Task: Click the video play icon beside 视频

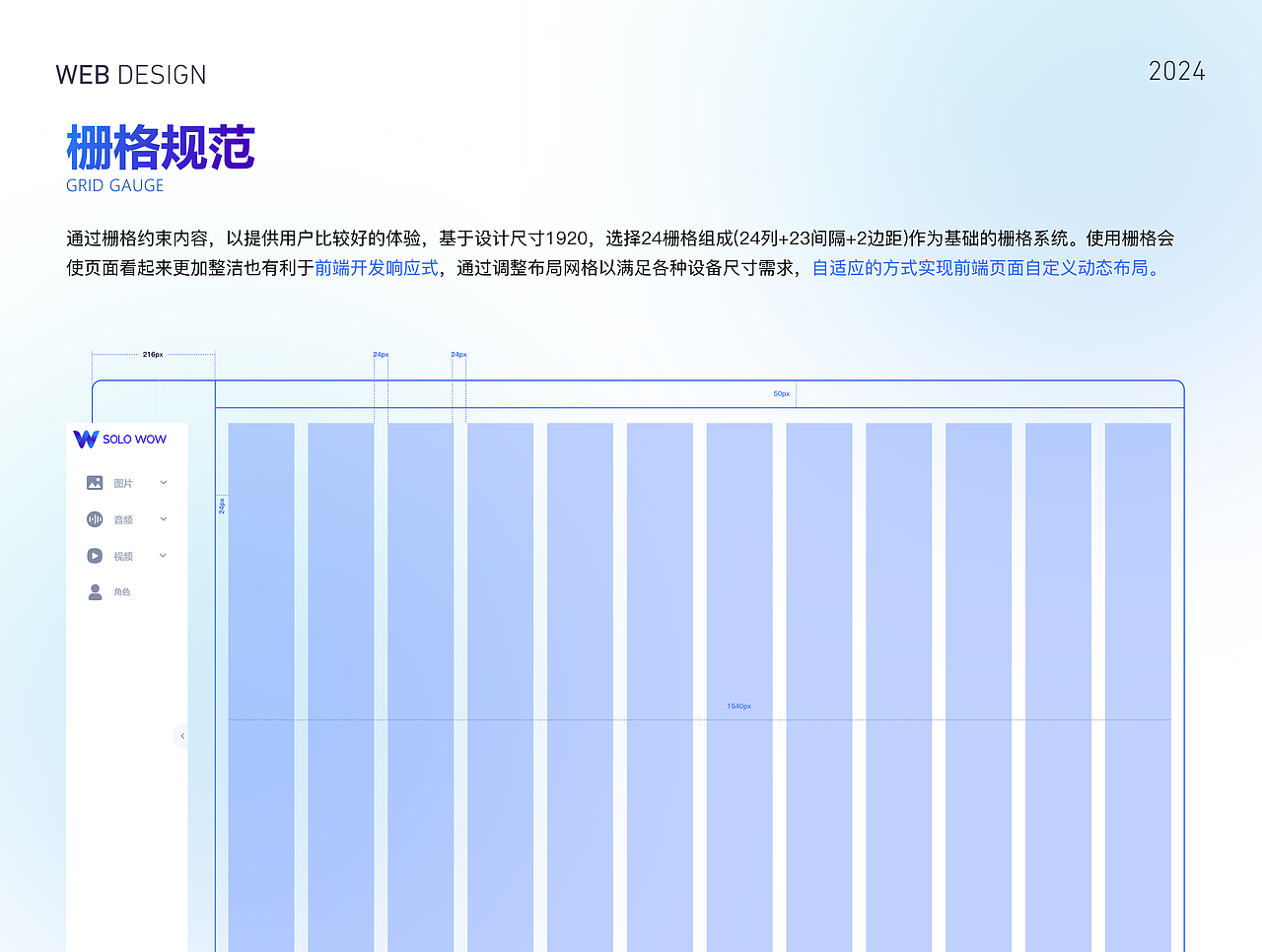Action: 95,556
